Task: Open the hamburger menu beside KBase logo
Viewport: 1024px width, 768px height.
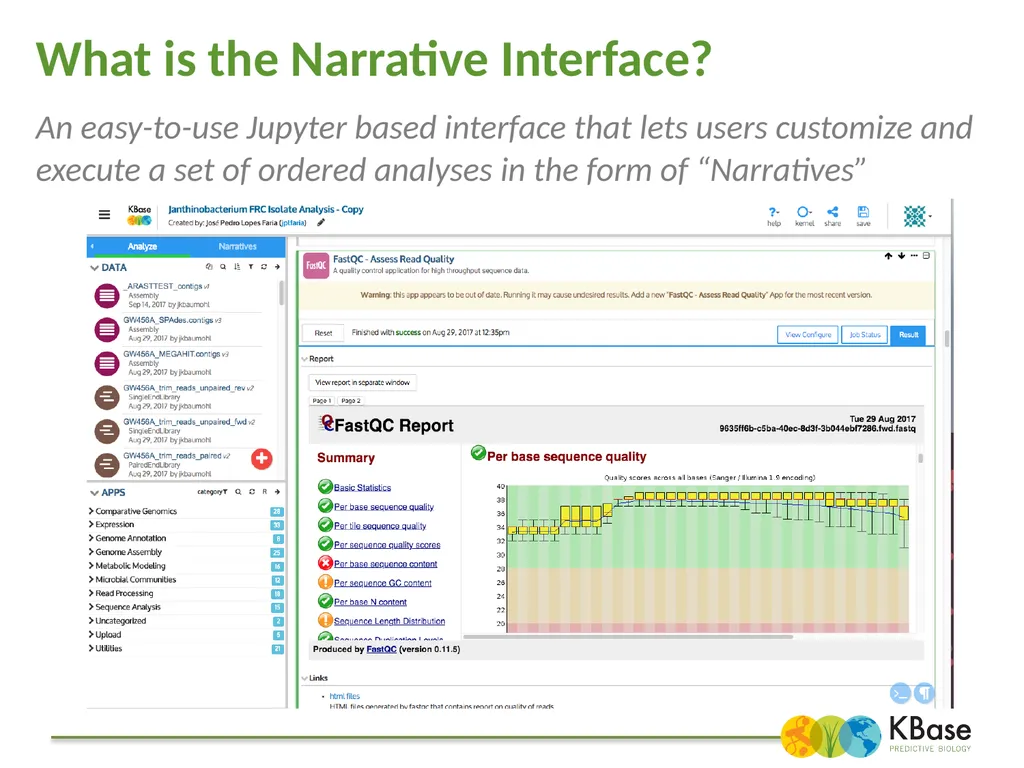Action: [104, 214]
